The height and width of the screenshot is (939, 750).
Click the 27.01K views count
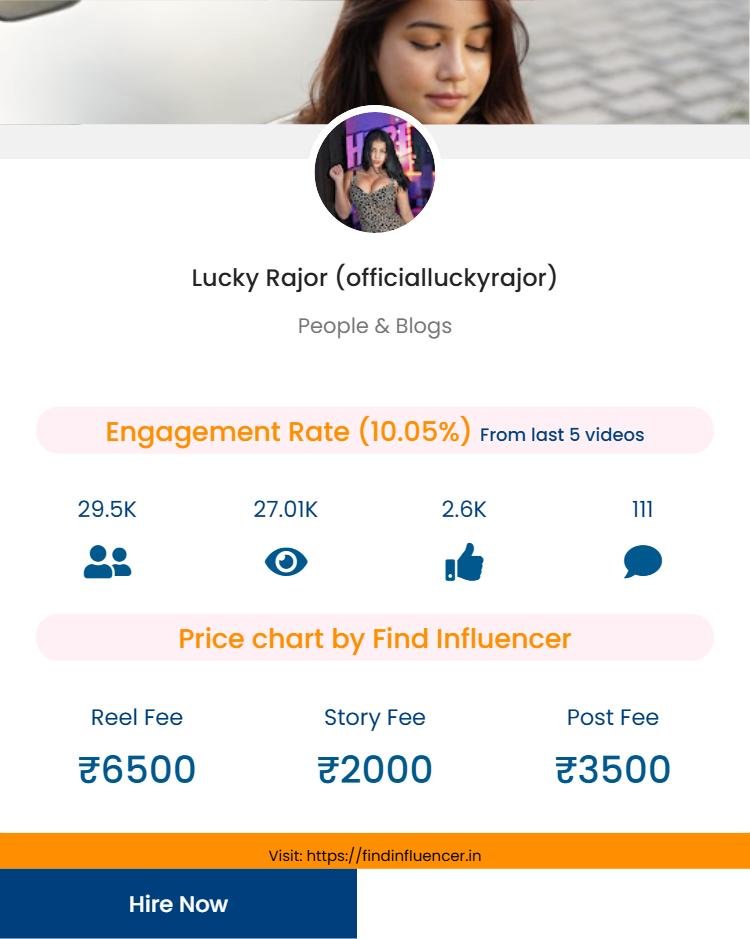[286, 510]
